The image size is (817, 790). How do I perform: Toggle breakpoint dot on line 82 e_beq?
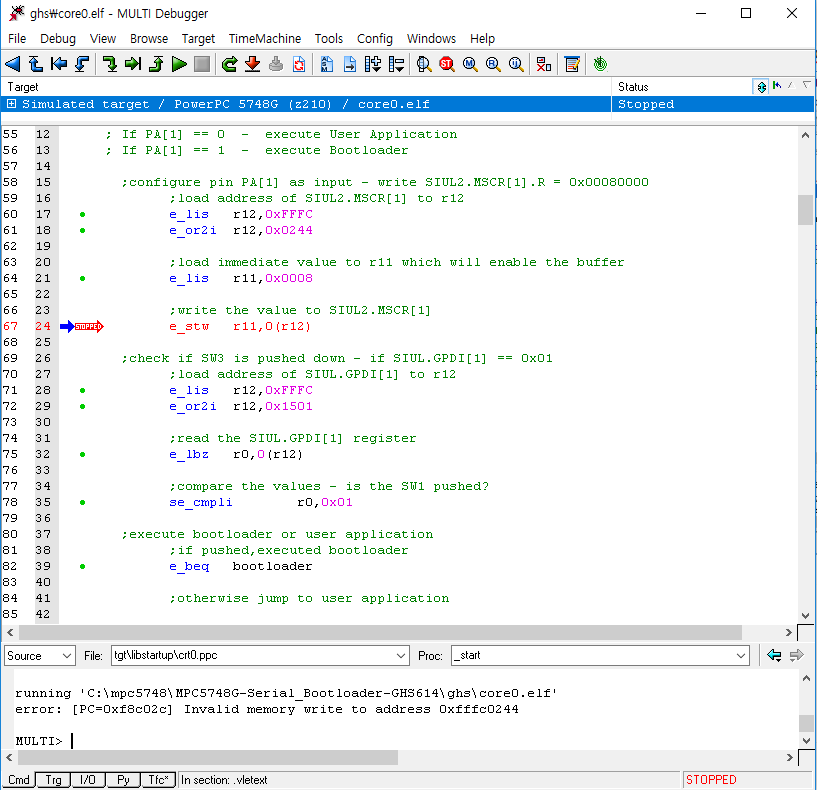[x=82, y=566]
